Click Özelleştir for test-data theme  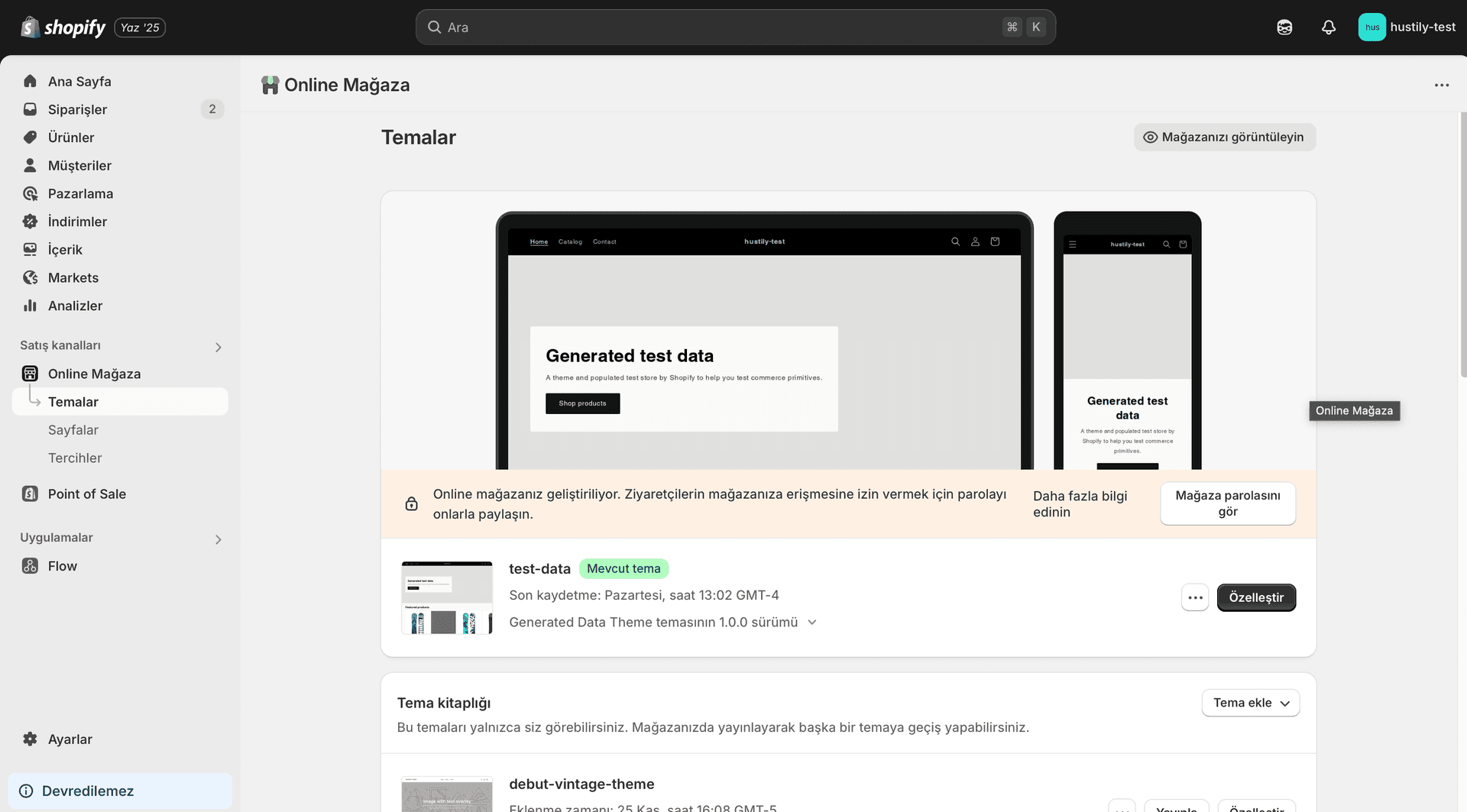[1256, 597]
